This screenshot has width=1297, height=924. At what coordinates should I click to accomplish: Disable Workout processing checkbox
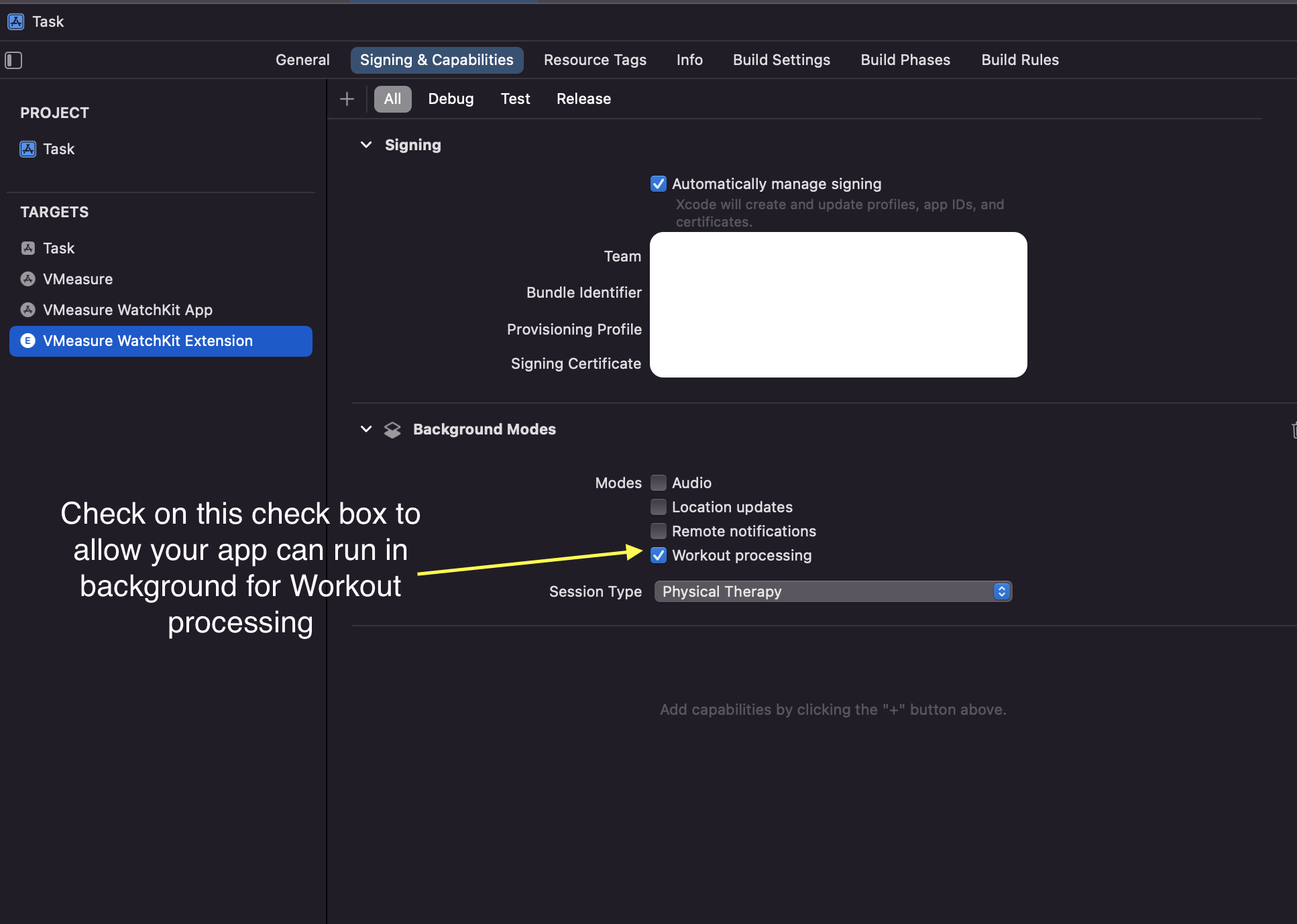(x=659, y=555)
